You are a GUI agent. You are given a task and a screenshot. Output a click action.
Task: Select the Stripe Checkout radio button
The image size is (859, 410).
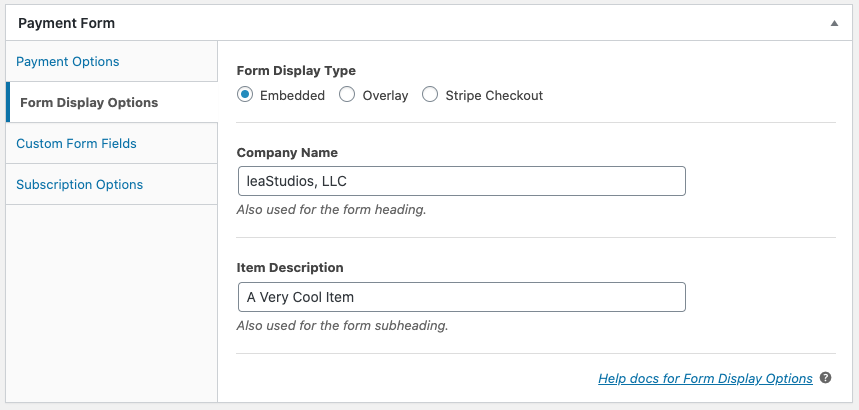coord(430,95)
